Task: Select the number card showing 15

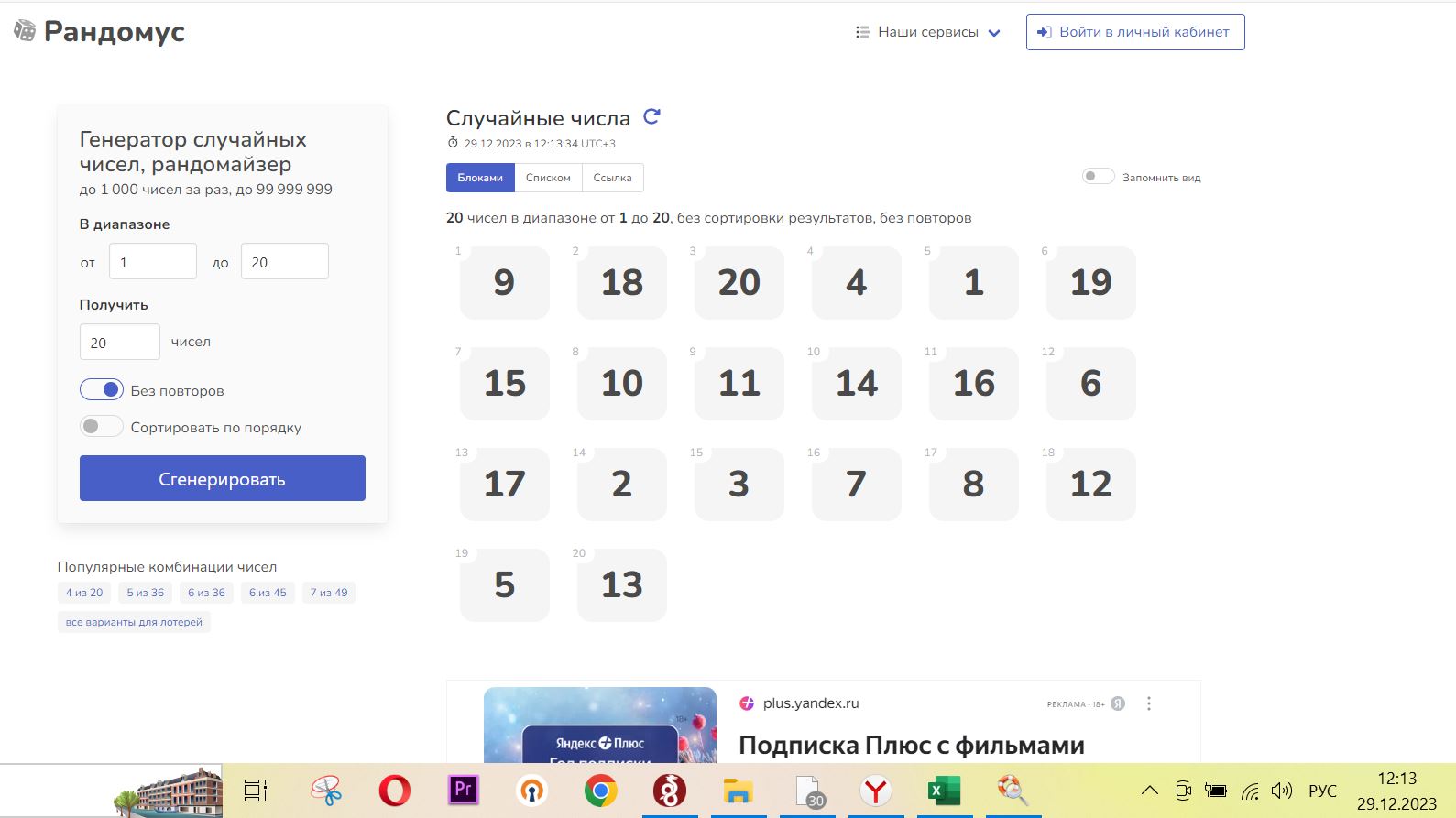Action: (x=505, y=383)
